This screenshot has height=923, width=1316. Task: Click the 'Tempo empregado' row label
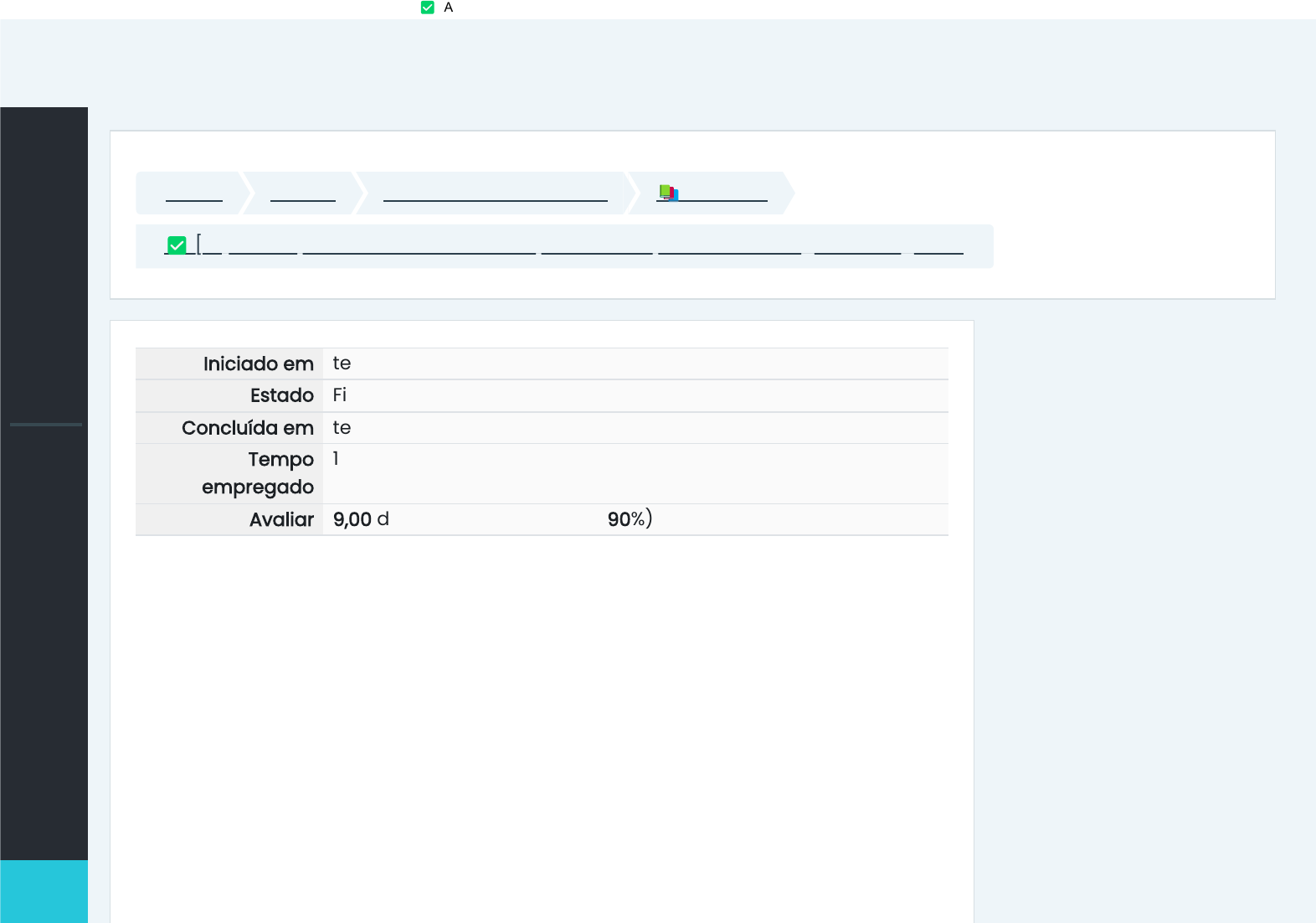tap(258, 473)
